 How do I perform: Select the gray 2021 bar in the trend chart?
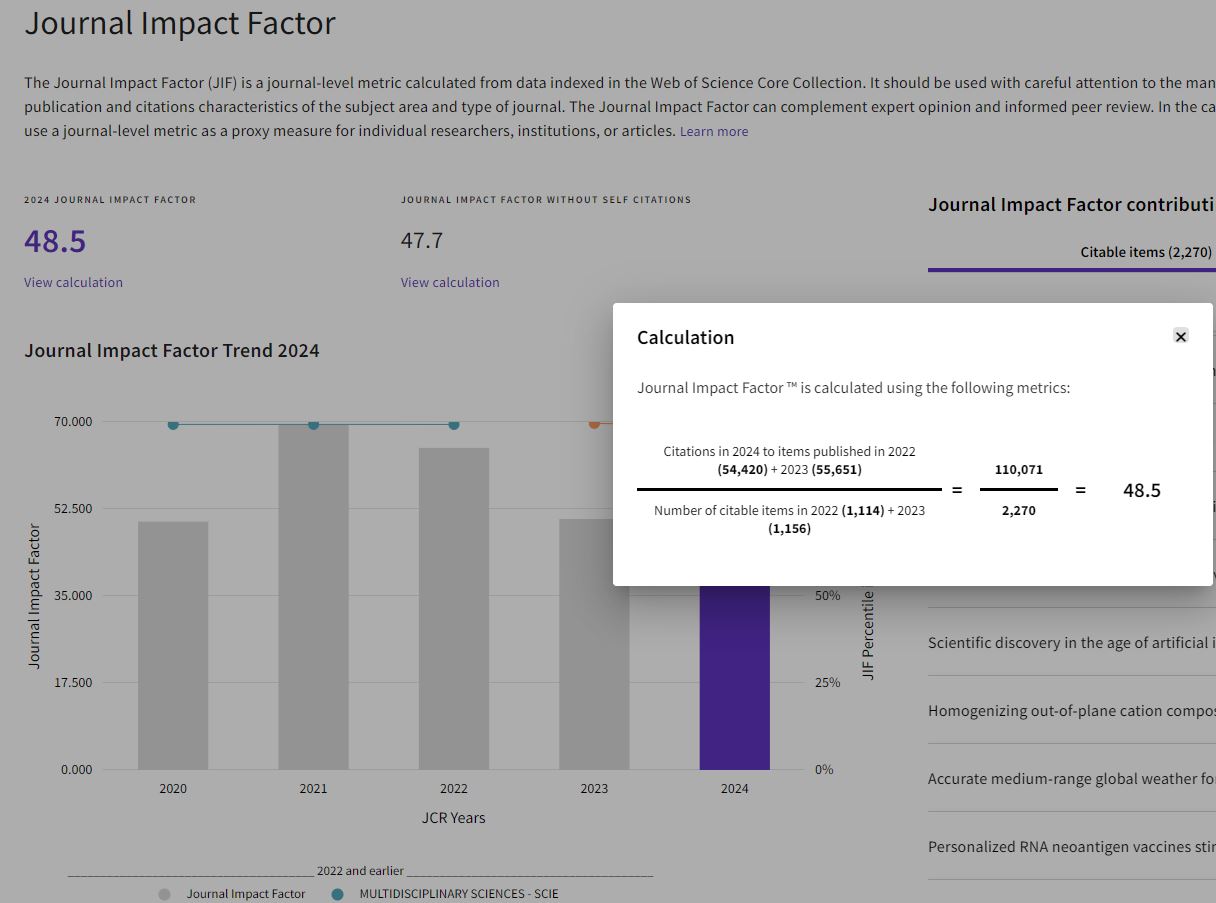pyautogui.click(x=313, y=597)
